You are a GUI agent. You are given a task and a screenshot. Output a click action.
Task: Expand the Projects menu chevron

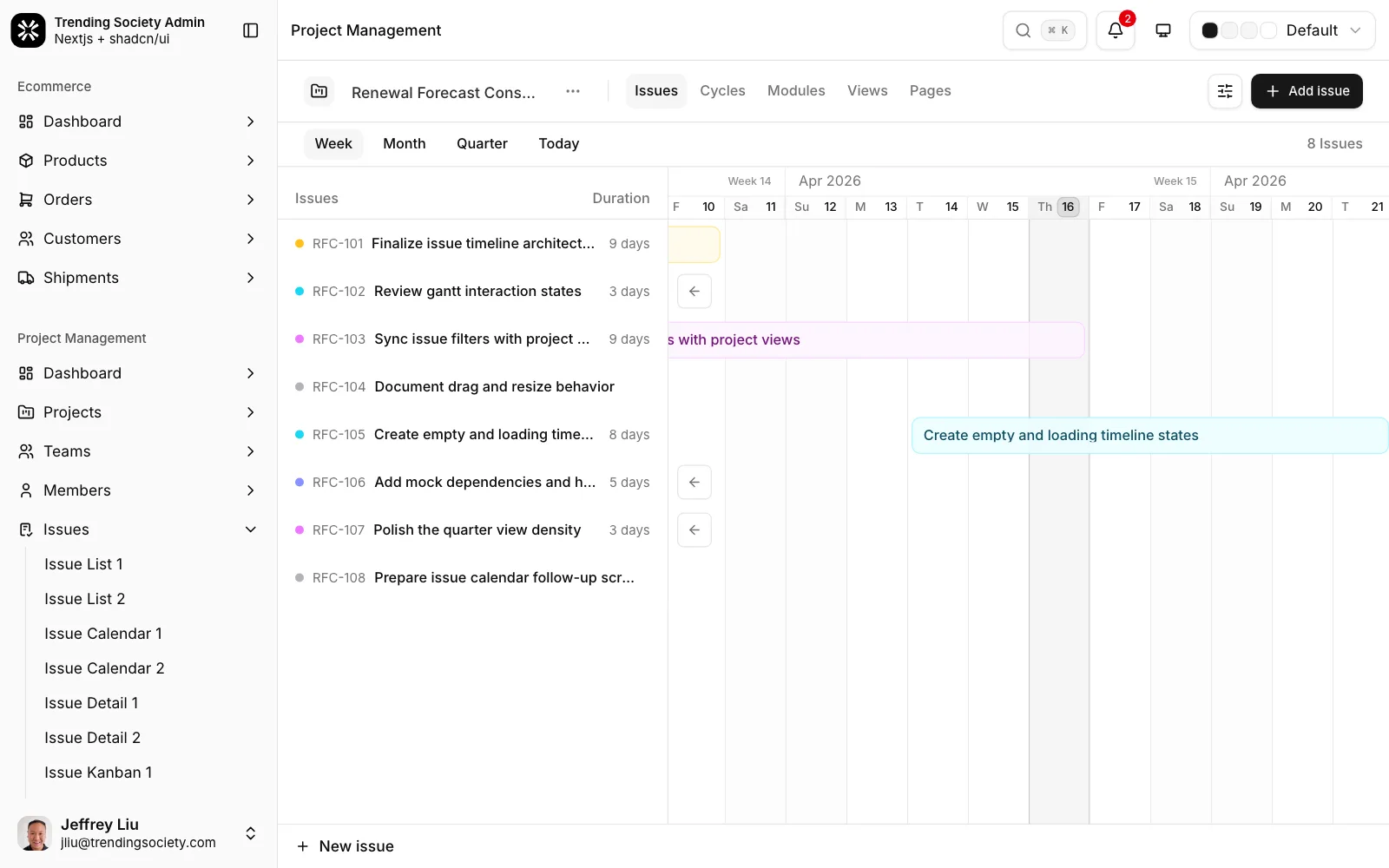tap(250, 412)
